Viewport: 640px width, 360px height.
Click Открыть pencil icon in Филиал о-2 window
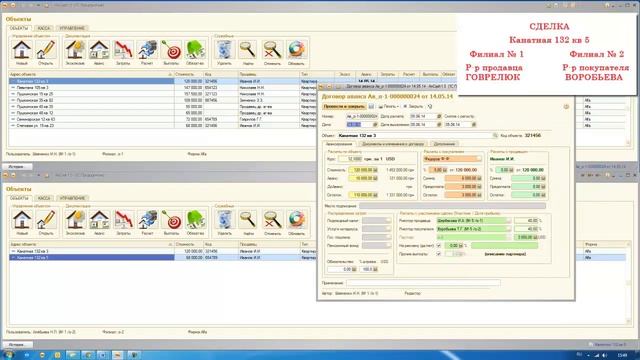pyautogui.click(x=46, y=220)
